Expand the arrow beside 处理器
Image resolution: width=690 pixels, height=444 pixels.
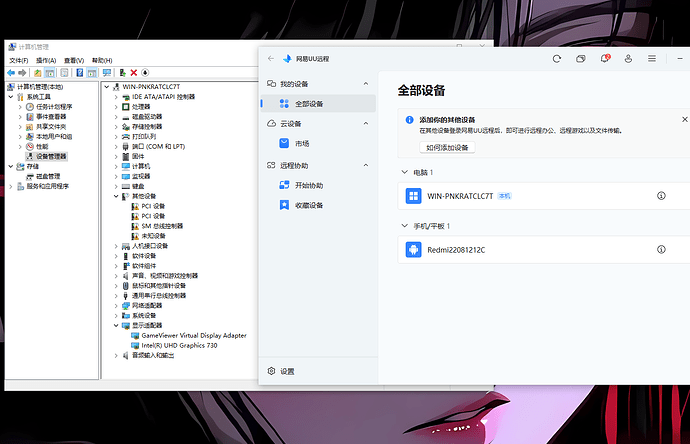tap(116, 107)
